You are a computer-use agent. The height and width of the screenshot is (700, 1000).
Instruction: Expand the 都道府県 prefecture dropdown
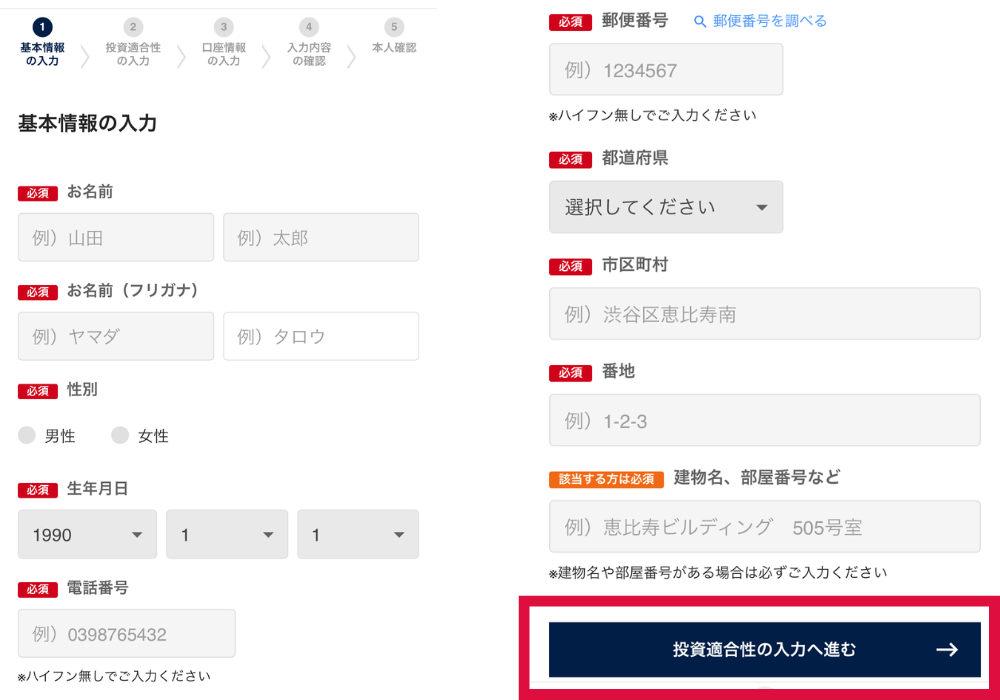click(666, 207)
